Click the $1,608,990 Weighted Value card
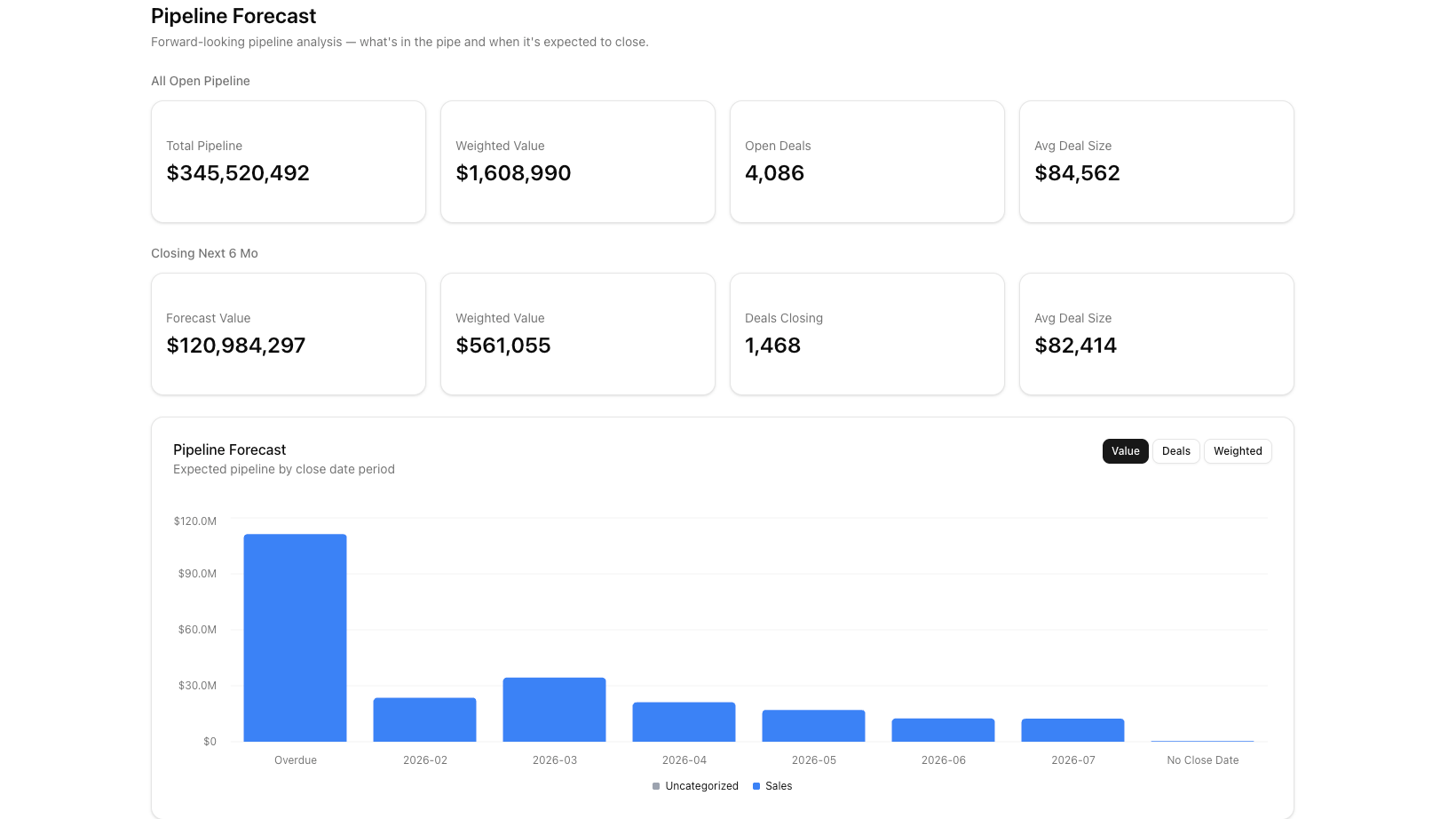Image resolution: width=1456 pixels, height=819 pixels. (577, 162)
